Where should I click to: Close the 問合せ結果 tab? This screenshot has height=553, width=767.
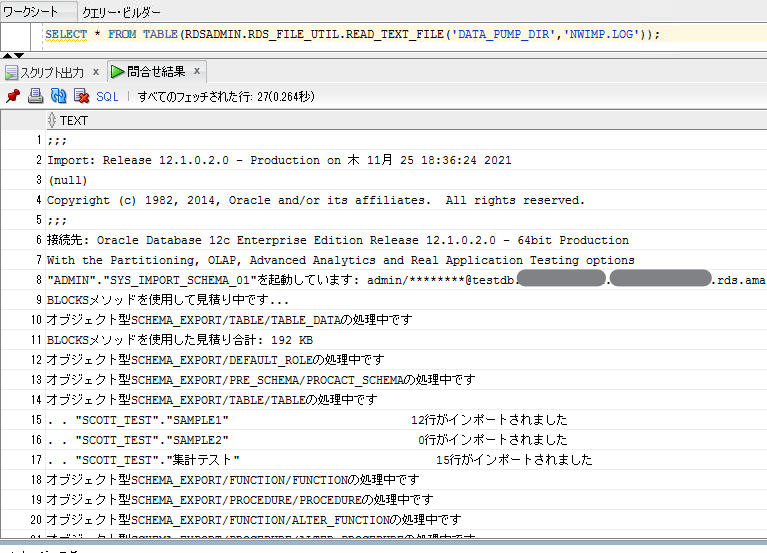pos(197,72)
